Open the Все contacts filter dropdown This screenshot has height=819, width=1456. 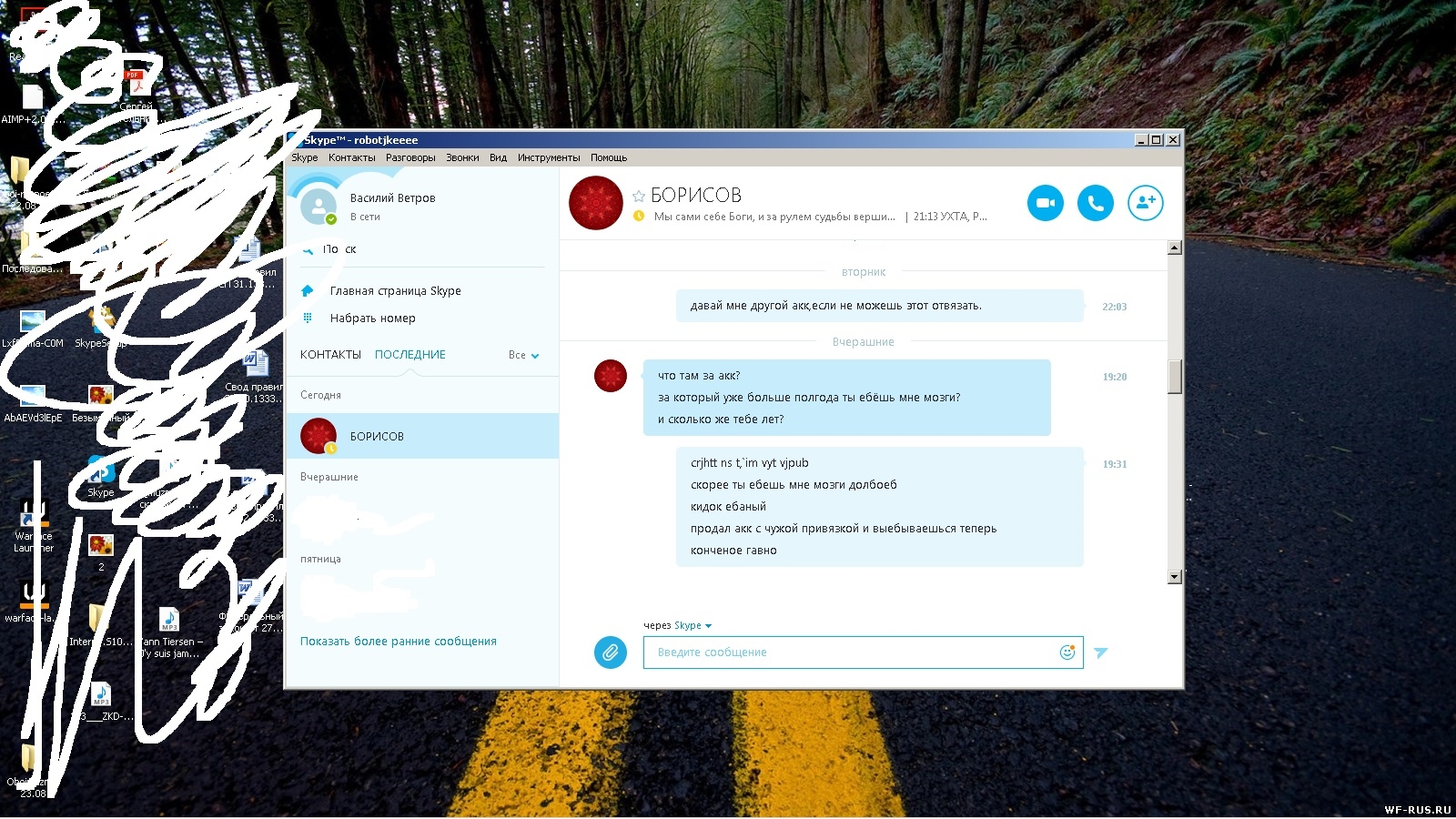(524, 355)
